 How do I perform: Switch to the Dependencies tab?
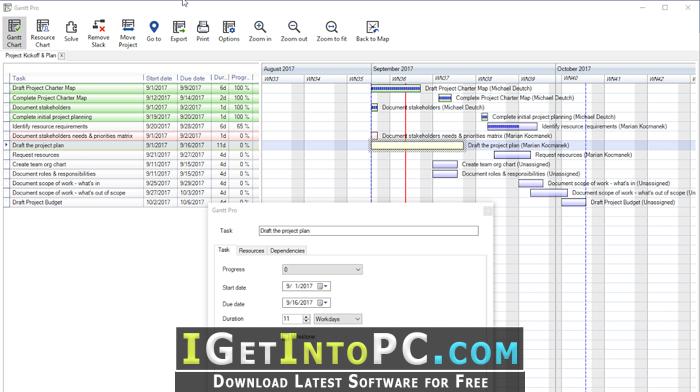[287, 250]
